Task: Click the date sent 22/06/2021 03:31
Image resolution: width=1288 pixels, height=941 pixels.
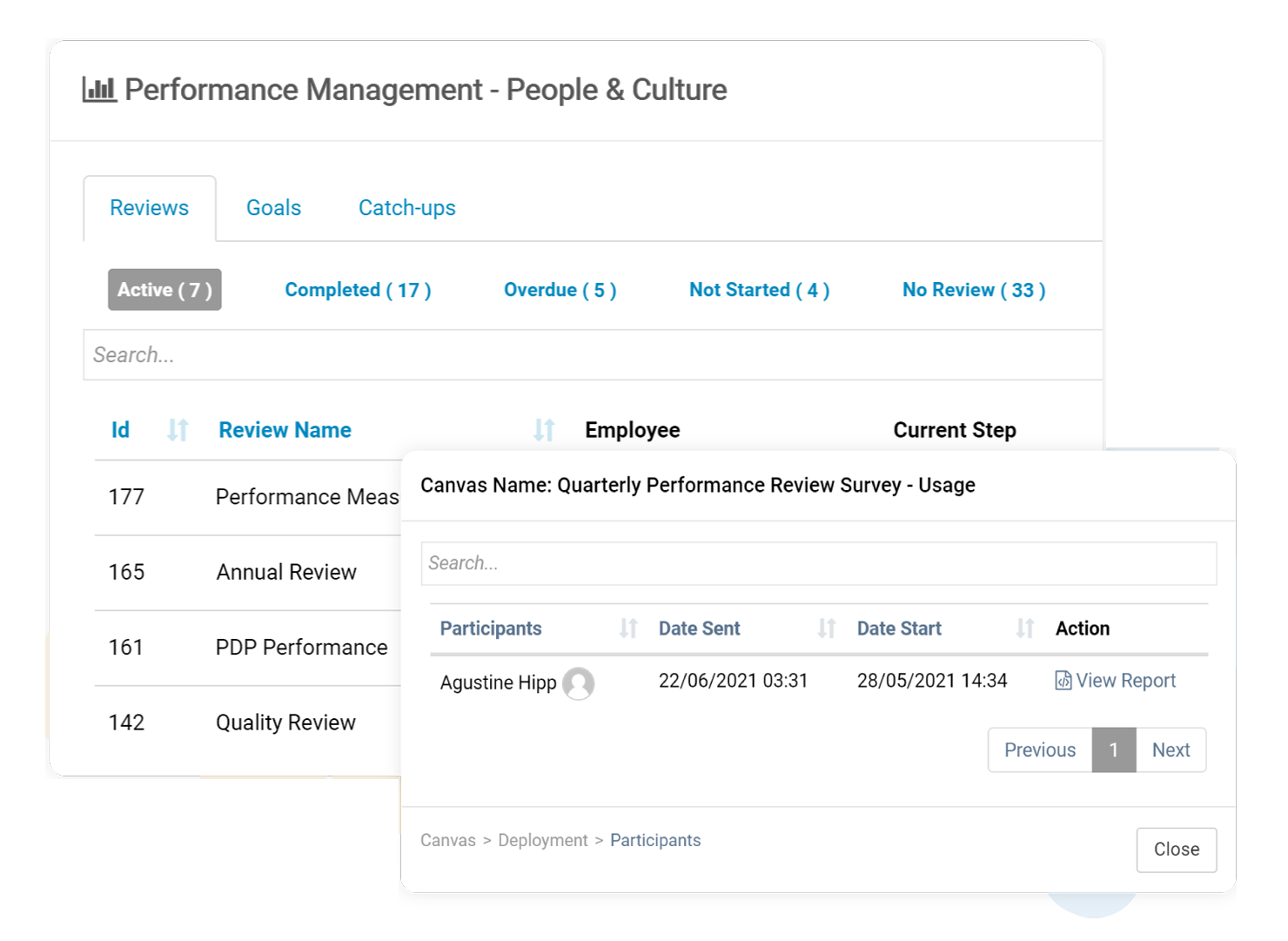Action: [x=733, y=681]
